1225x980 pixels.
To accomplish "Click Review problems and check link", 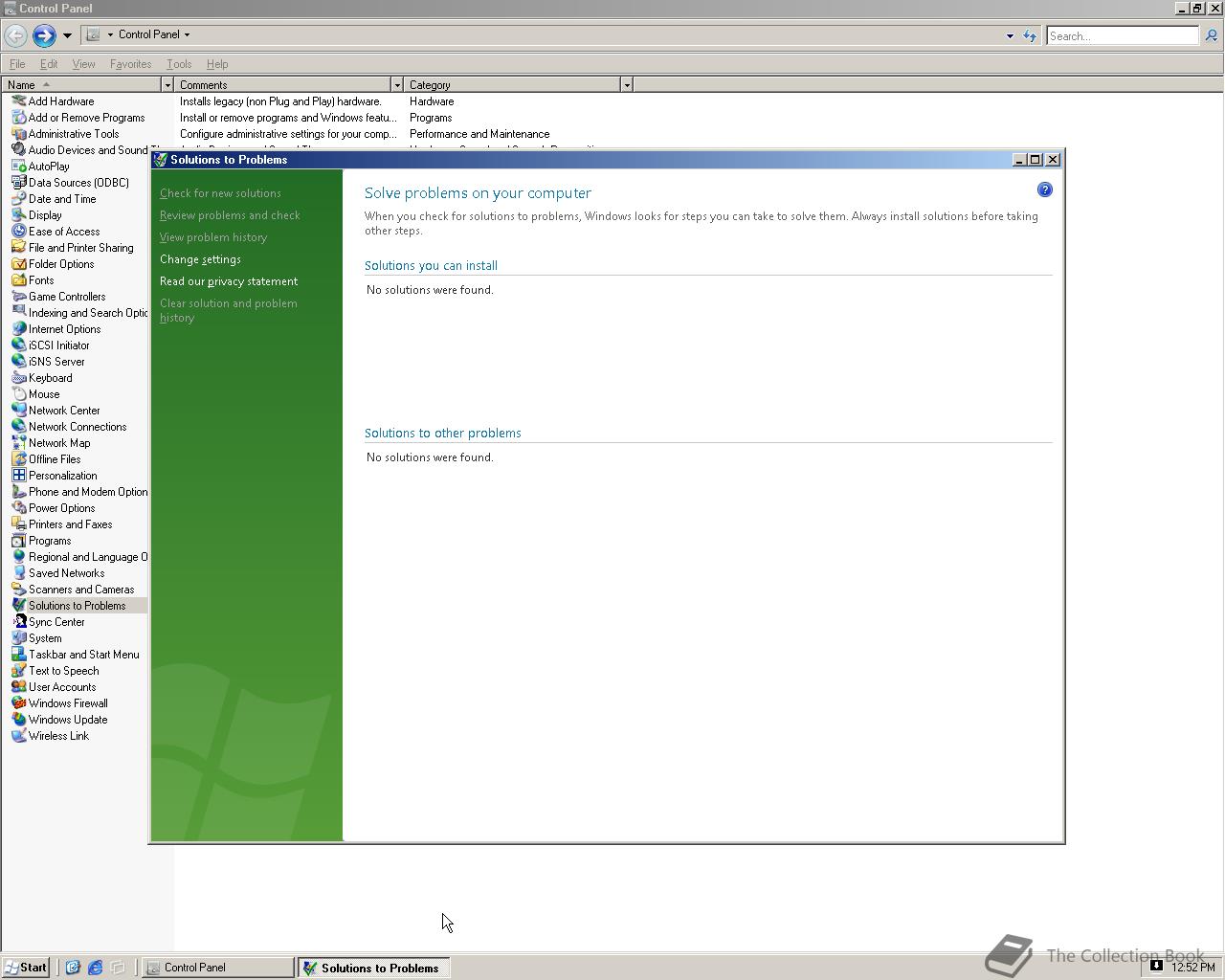I will point(230,215).
